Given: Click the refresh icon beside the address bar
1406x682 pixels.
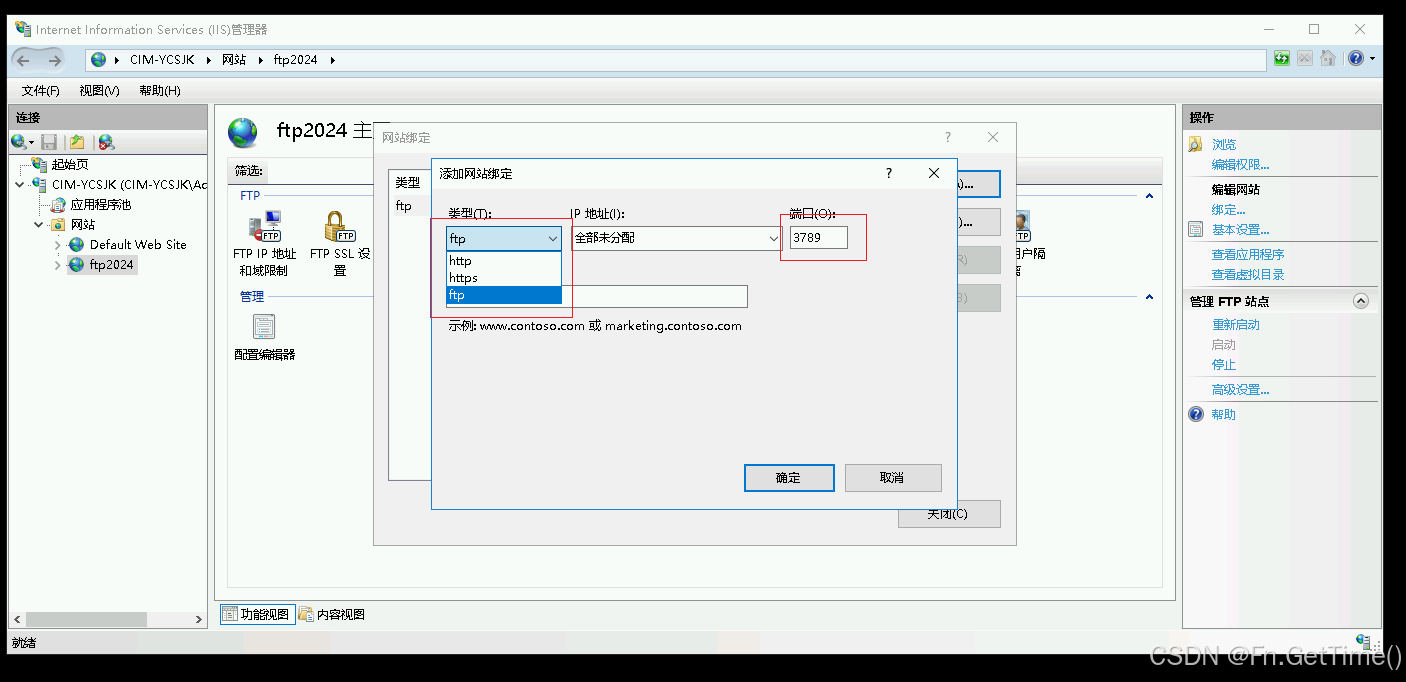Looking at the screenshot, I should [x=1282, y=59].
